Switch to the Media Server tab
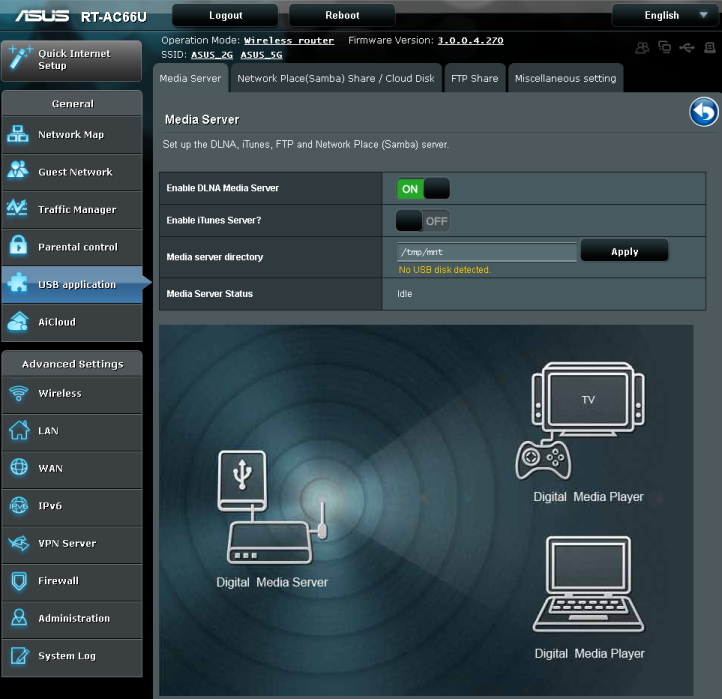 pyautogui.click(x=190, y=78)
